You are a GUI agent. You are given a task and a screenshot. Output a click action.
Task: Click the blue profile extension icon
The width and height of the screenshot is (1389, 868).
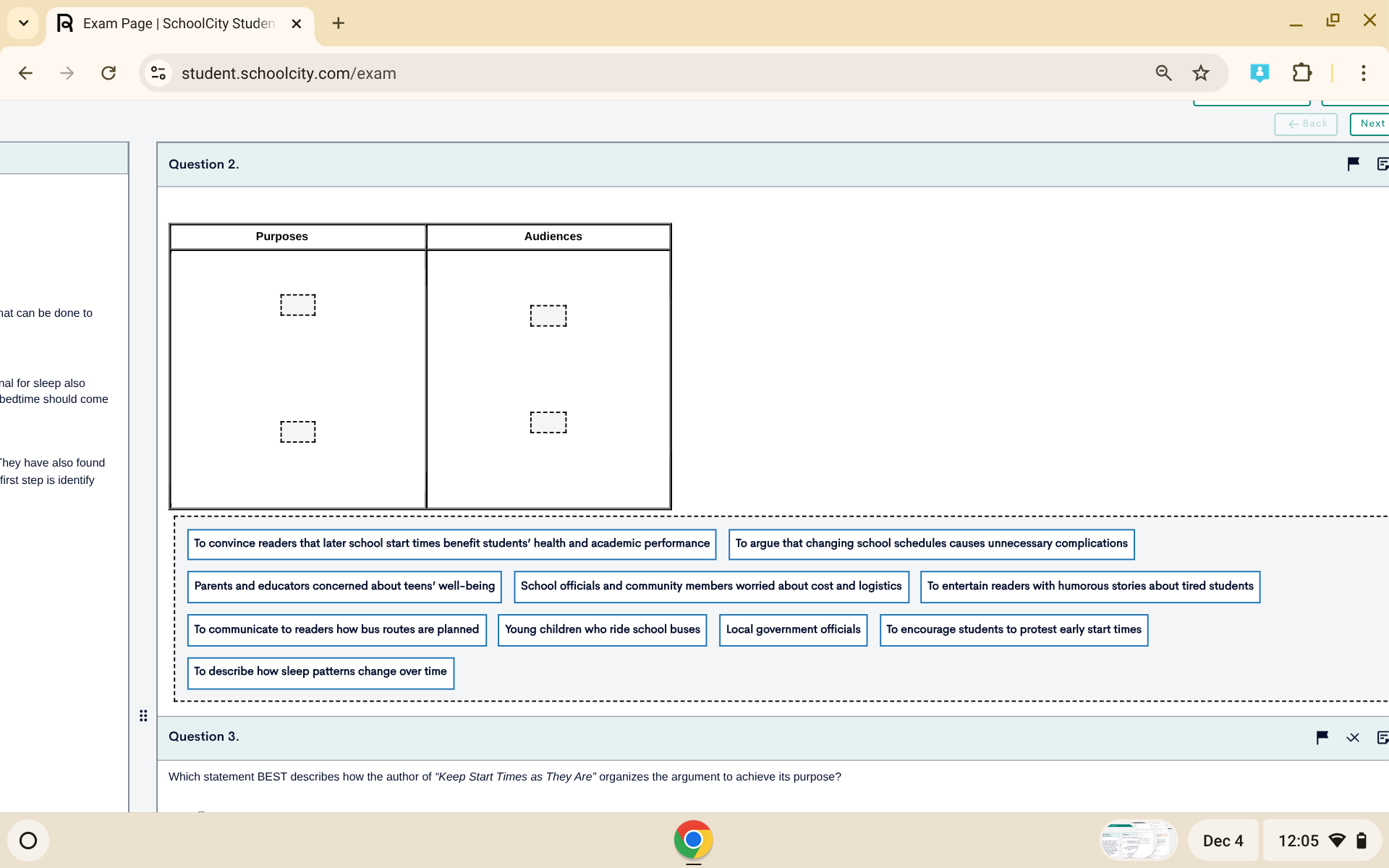pyautogui.click(x=1260, y=73)
